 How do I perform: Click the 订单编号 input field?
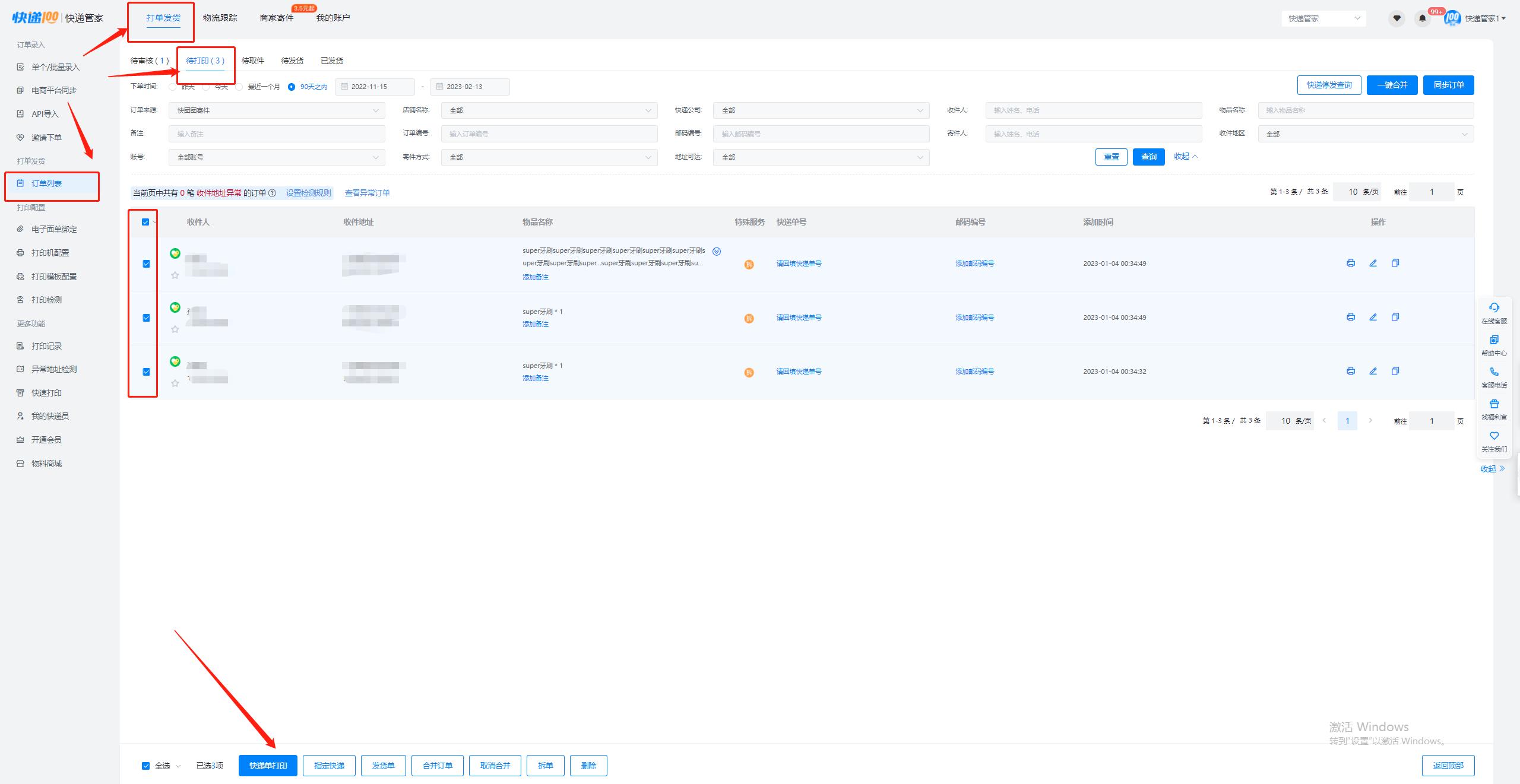[x=549, y=134]
